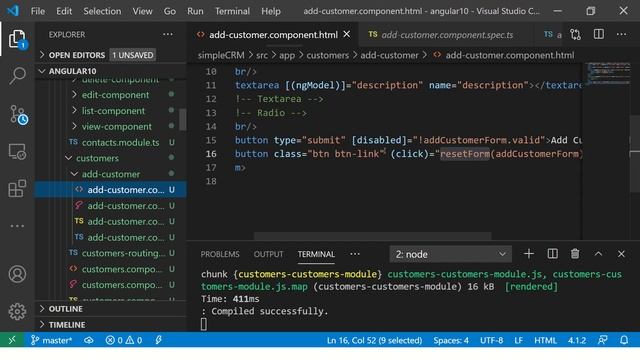Maximize the panel size with caret icon
640x360 pixels.
click(598, 254)
